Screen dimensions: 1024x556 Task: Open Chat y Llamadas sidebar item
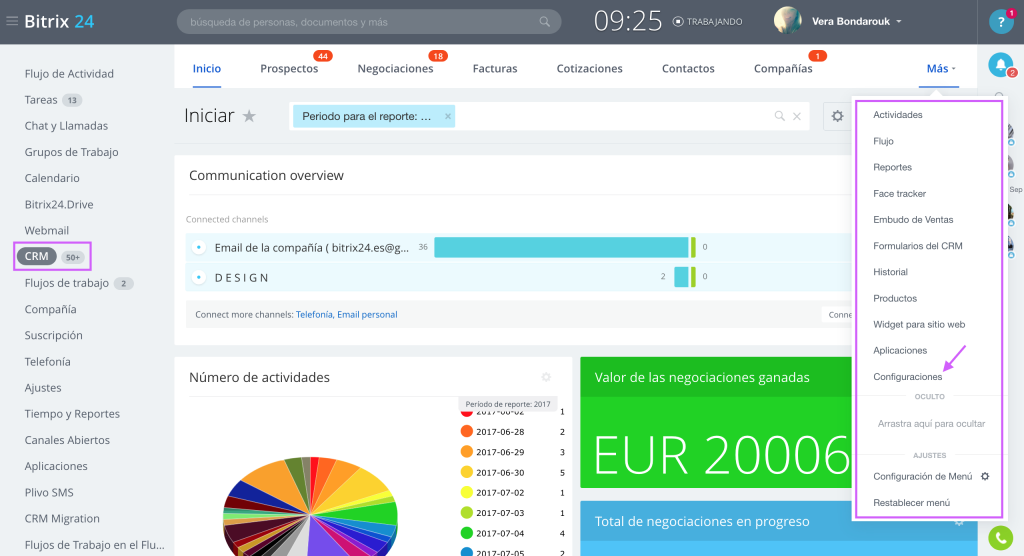(66, 126)
